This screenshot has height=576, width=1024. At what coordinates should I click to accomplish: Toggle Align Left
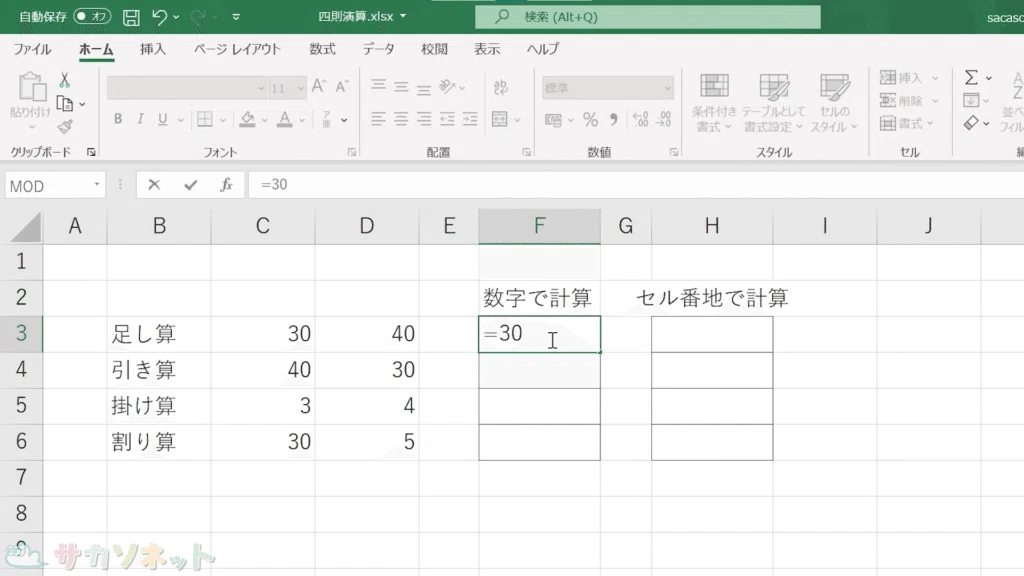click(x=378, y=119)
